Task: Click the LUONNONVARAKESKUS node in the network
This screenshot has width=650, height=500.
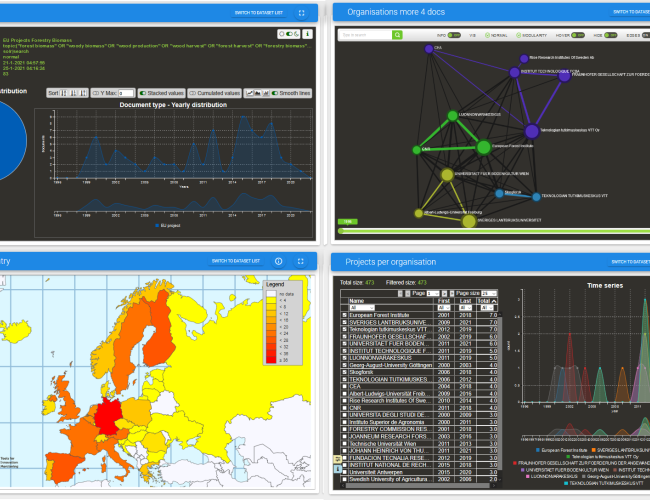Action: [x=453, y=115]
